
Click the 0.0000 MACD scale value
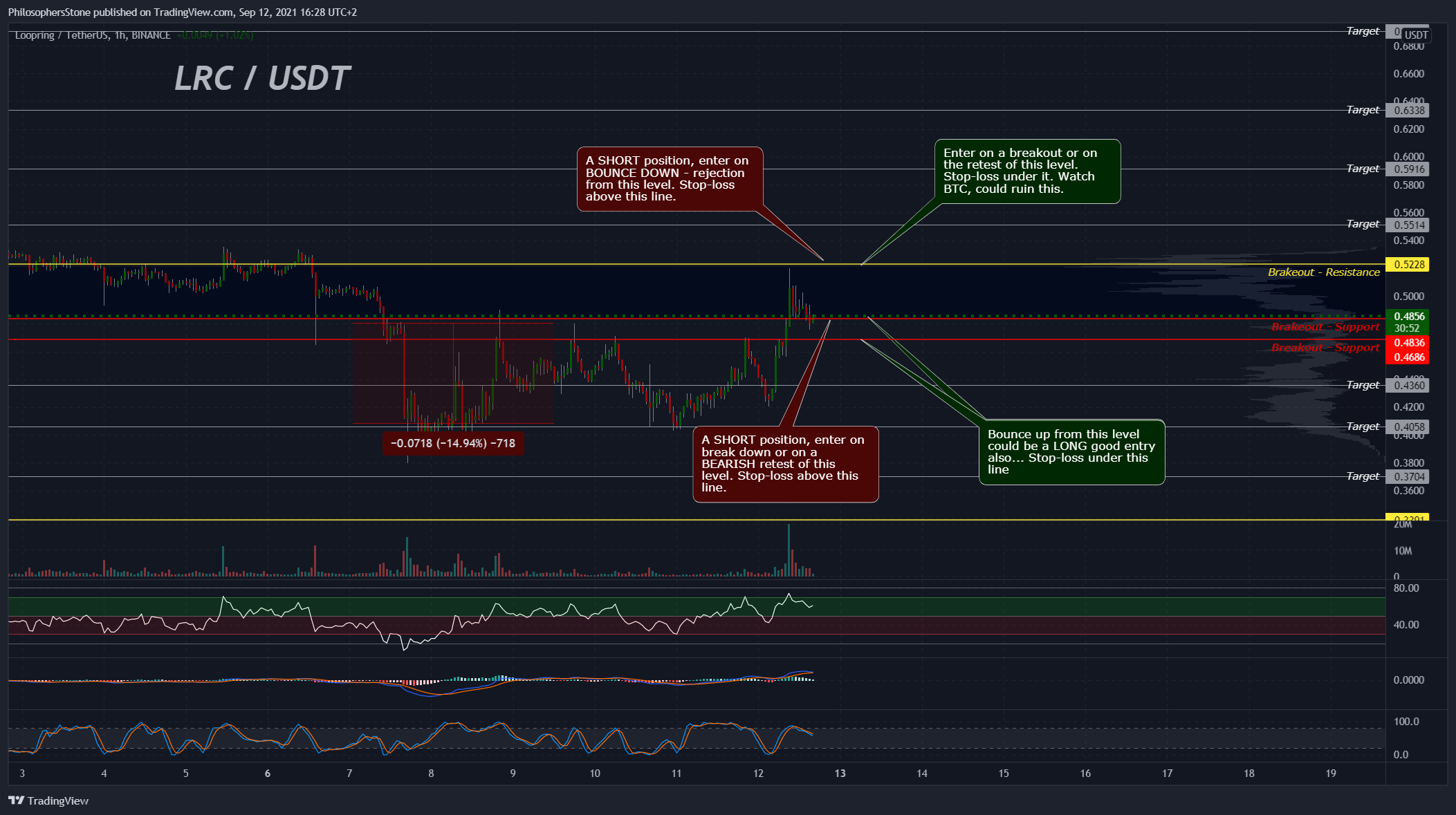(x=1409, y=680)
